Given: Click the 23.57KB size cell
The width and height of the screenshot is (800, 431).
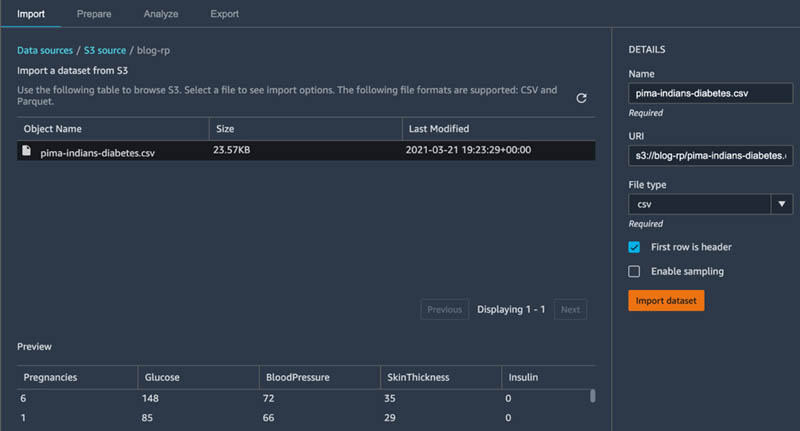Looking at the screenshot, I should [x=232, y=150].
